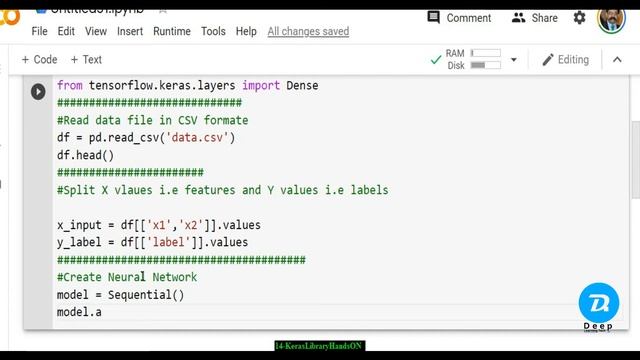Click the Deep logo badge
Screen dimensions: 640x360
coord(599,306)
